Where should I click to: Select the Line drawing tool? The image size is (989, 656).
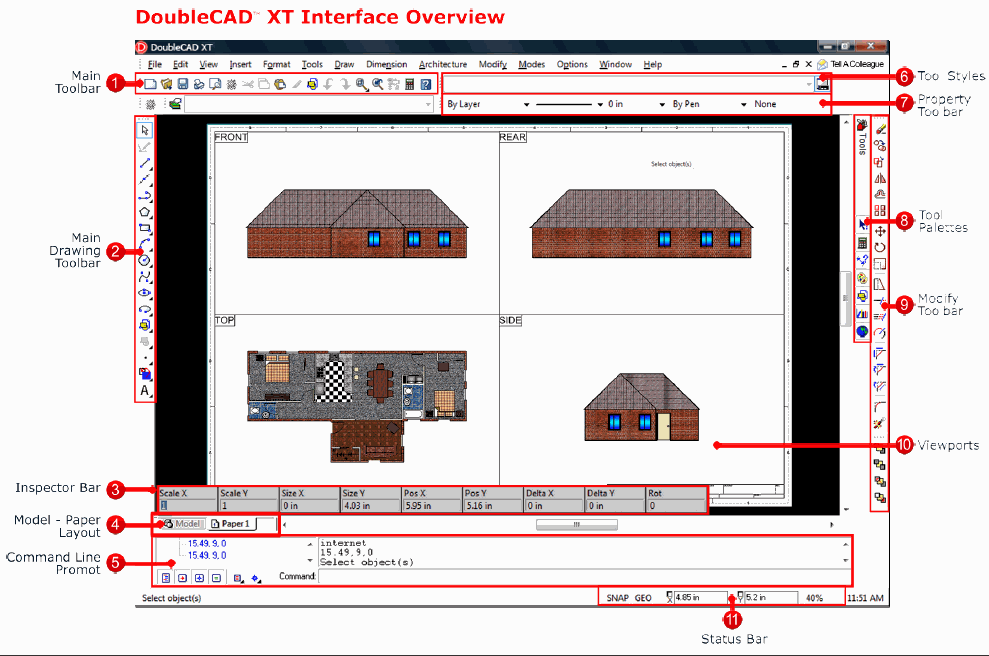(145, 163)
